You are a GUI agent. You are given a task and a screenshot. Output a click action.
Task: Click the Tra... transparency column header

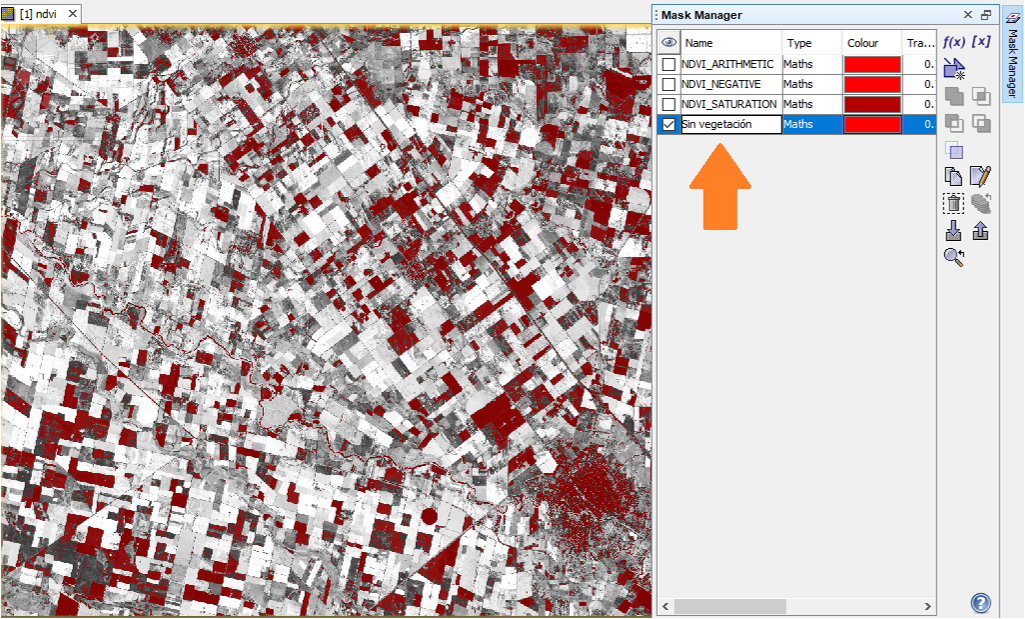point(920,42)
